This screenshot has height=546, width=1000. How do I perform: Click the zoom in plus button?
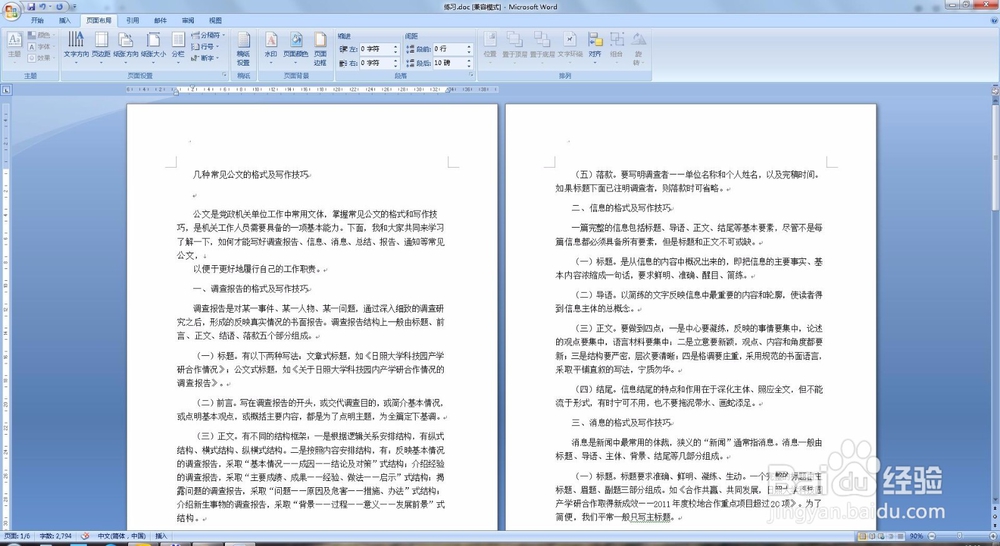point(995,536)
